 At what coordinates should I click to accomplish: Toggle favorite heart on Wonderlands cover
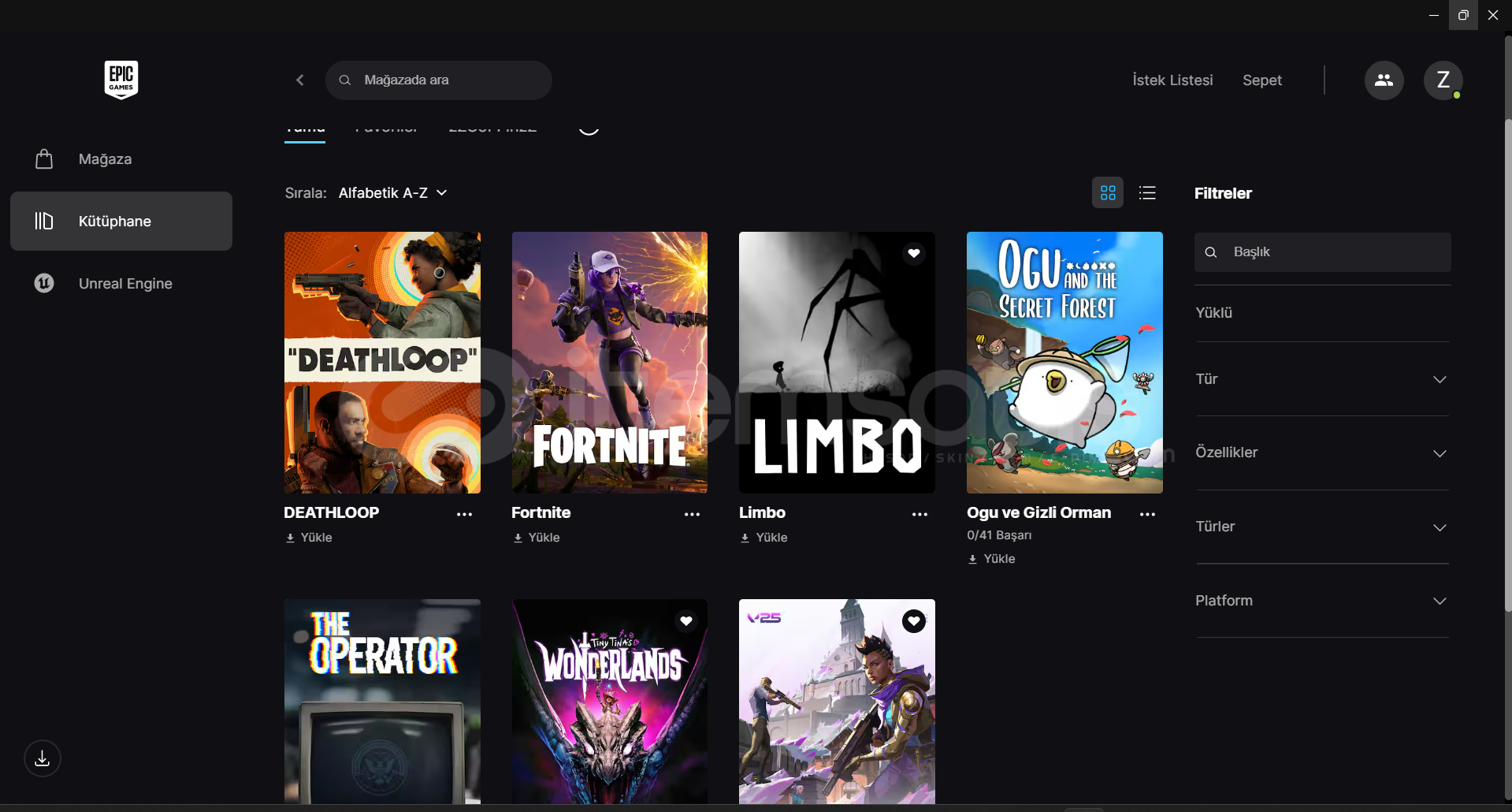686,621
